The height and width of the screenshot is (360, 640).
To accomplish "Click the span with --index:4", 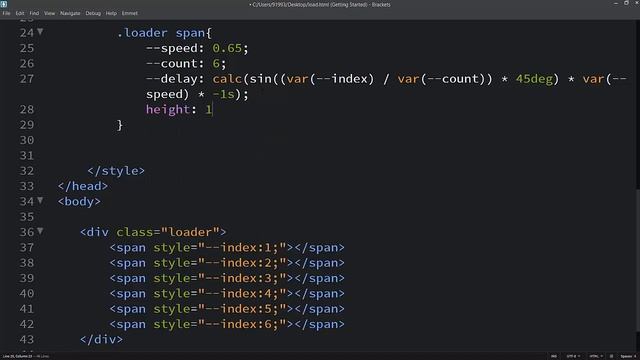I will coord(227,293).
